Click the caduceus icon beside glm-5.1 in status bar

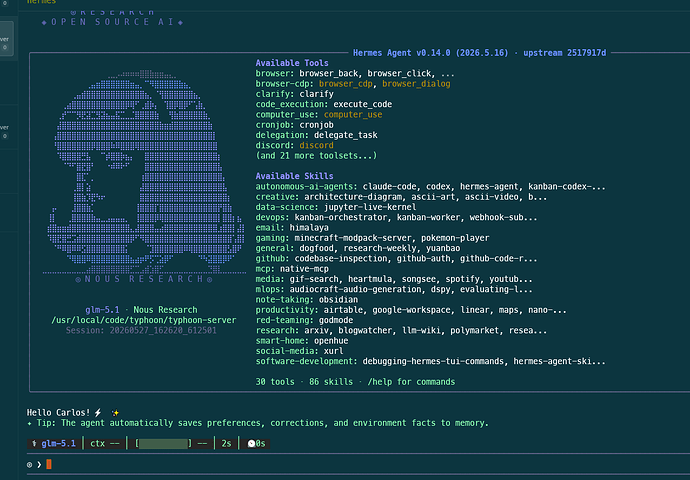click(34, 443)
